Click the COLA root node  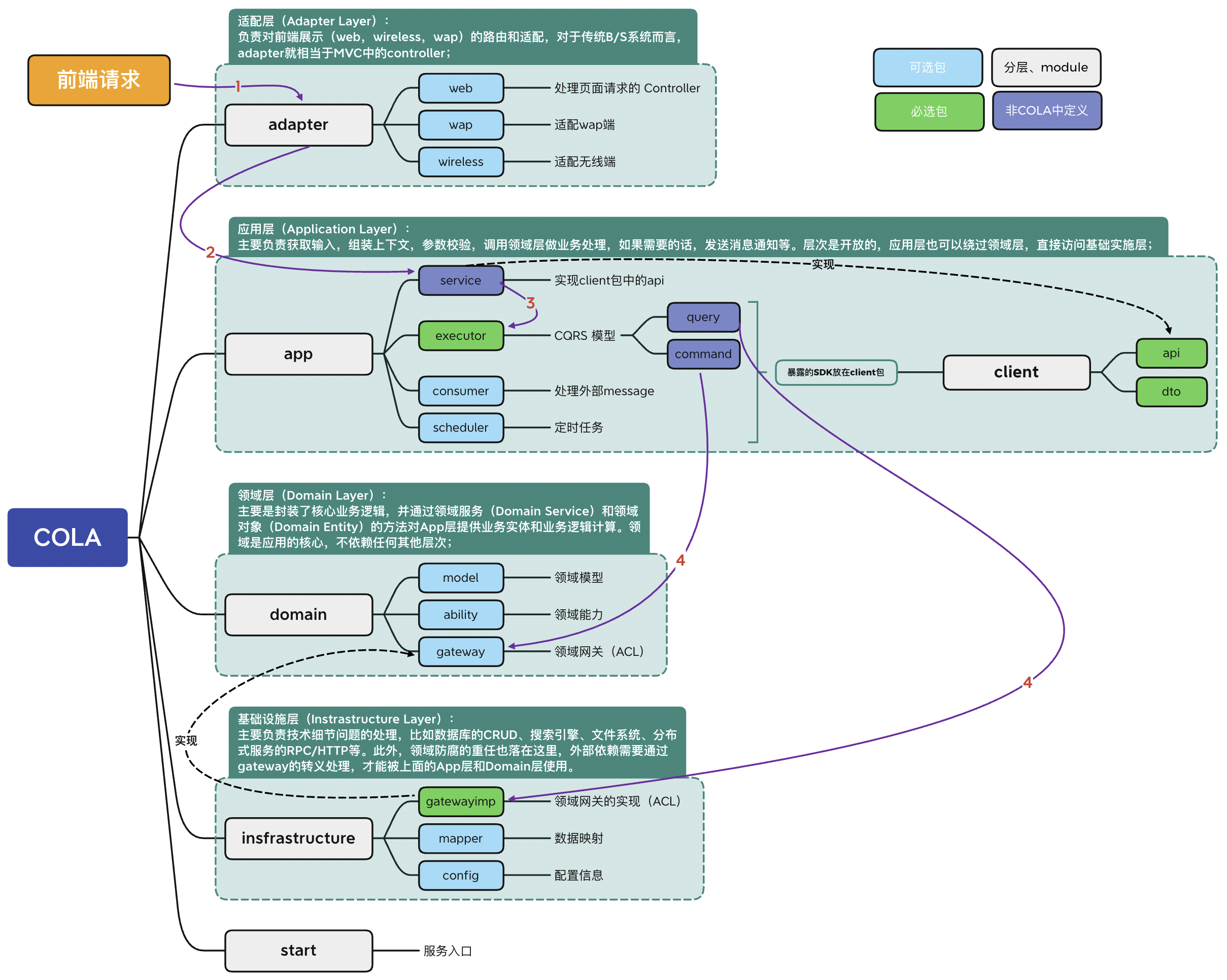(x=67, y=537)
